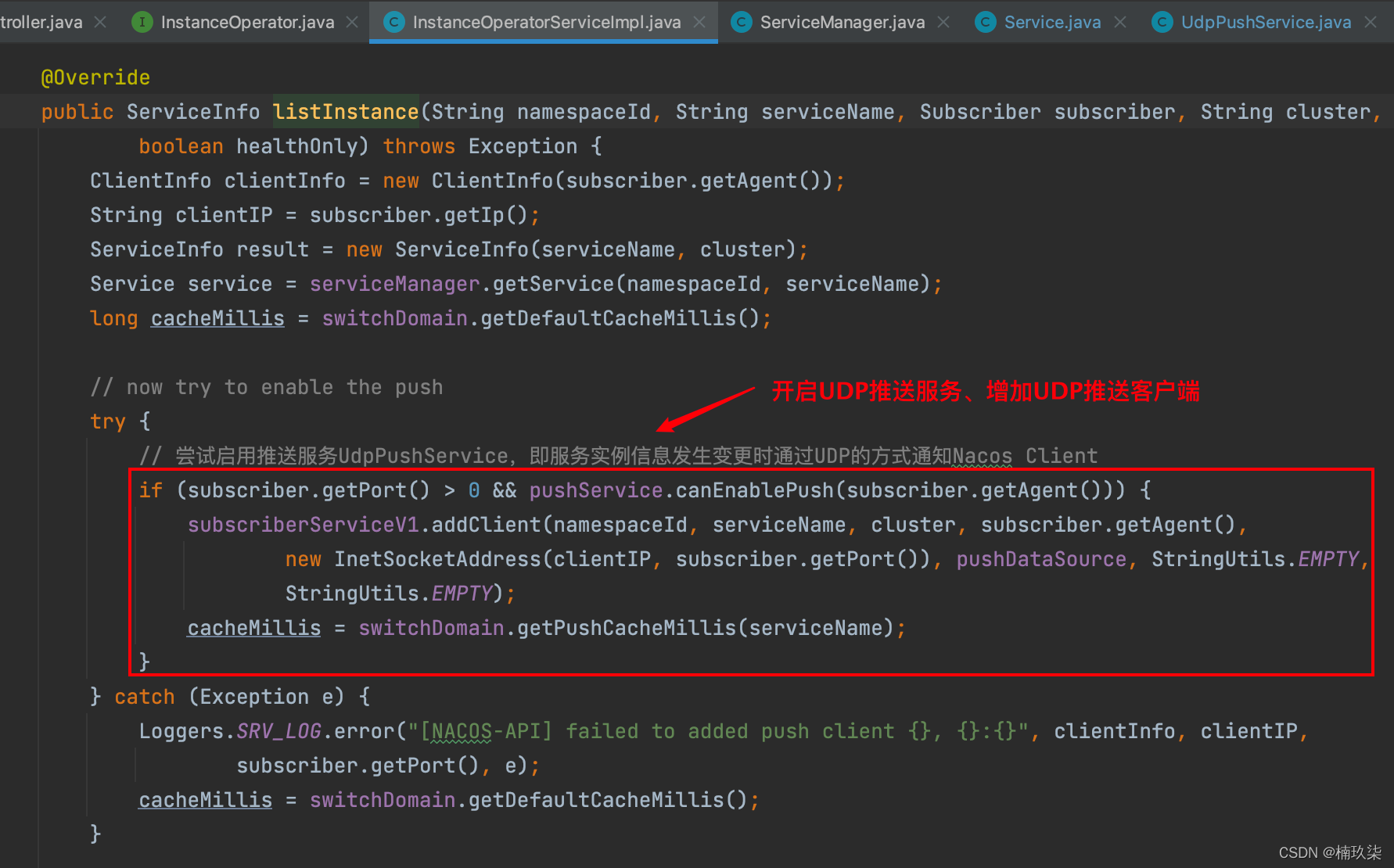This screenshot has width=1394, height=868.
Task: Close the InstanceOperator.java tab
Action: point(353,22)
